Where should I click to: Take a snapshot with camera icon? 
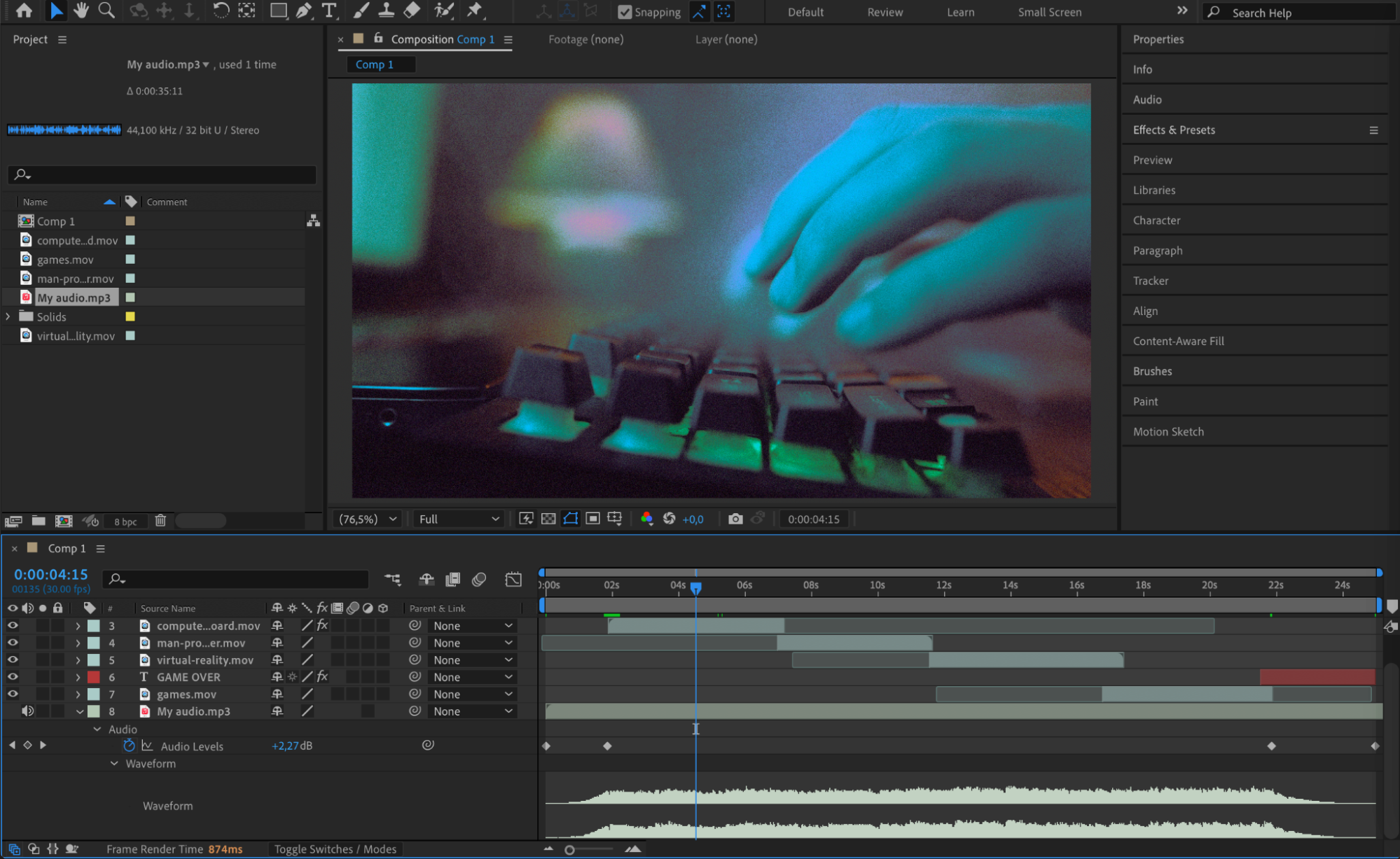tap(735, 519)
